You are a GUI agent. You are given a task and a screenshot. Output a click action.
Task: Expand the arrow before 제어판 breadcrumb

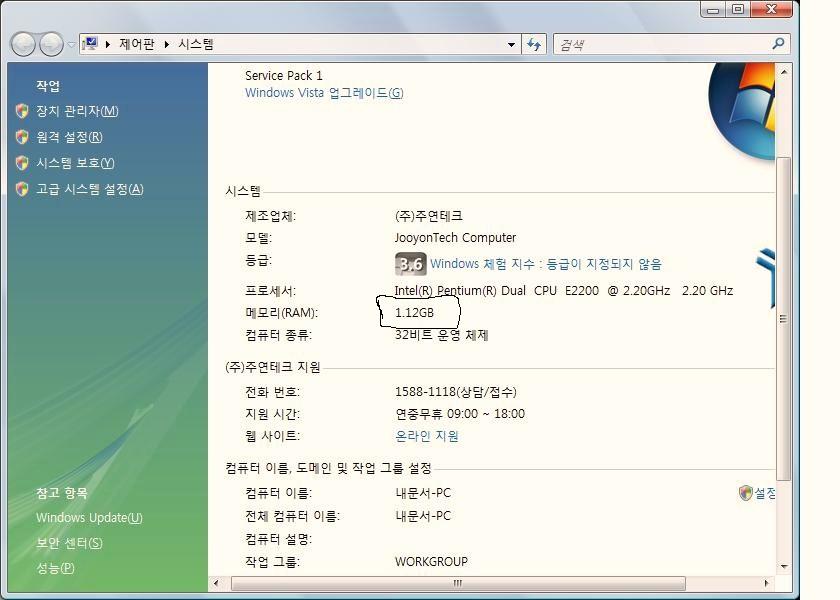(108, 44)
